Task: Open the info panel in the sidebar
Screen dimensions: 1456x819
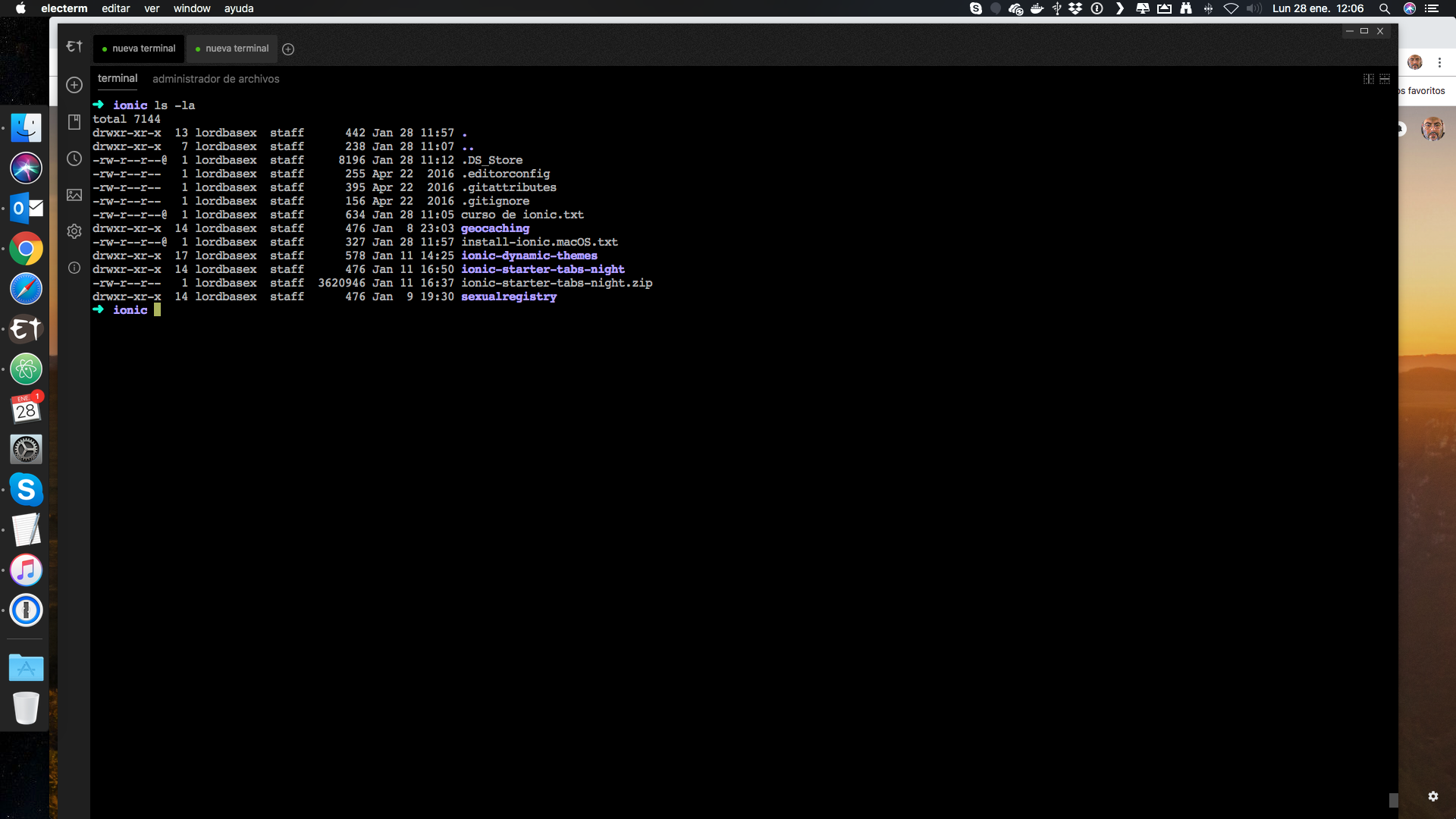Action: [74, 268]
